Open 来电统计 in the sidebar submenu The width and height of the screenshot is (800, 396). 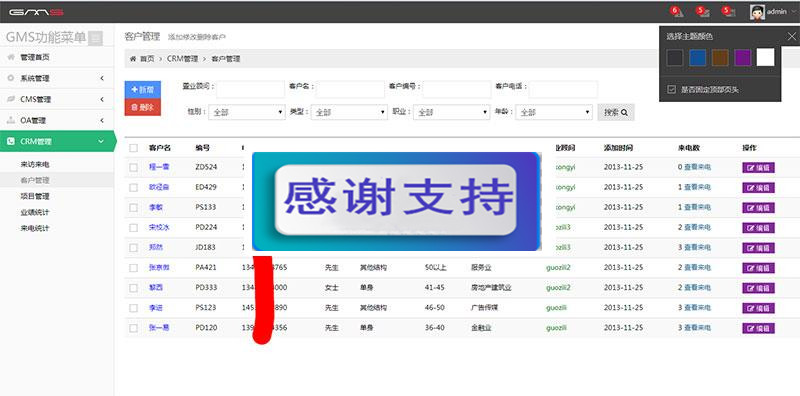tap(35, 228)
